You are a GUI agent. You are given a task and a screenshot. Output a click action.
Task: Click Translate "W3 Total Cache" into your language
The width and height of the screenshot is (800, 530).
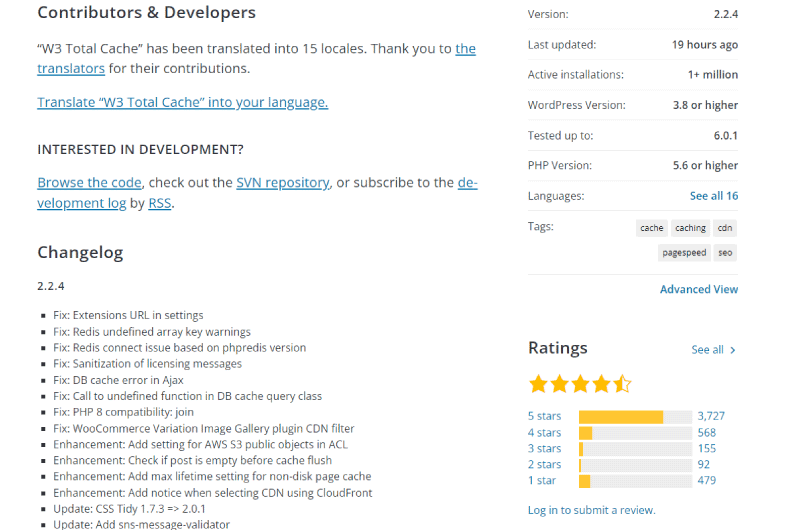coord(183,102)
